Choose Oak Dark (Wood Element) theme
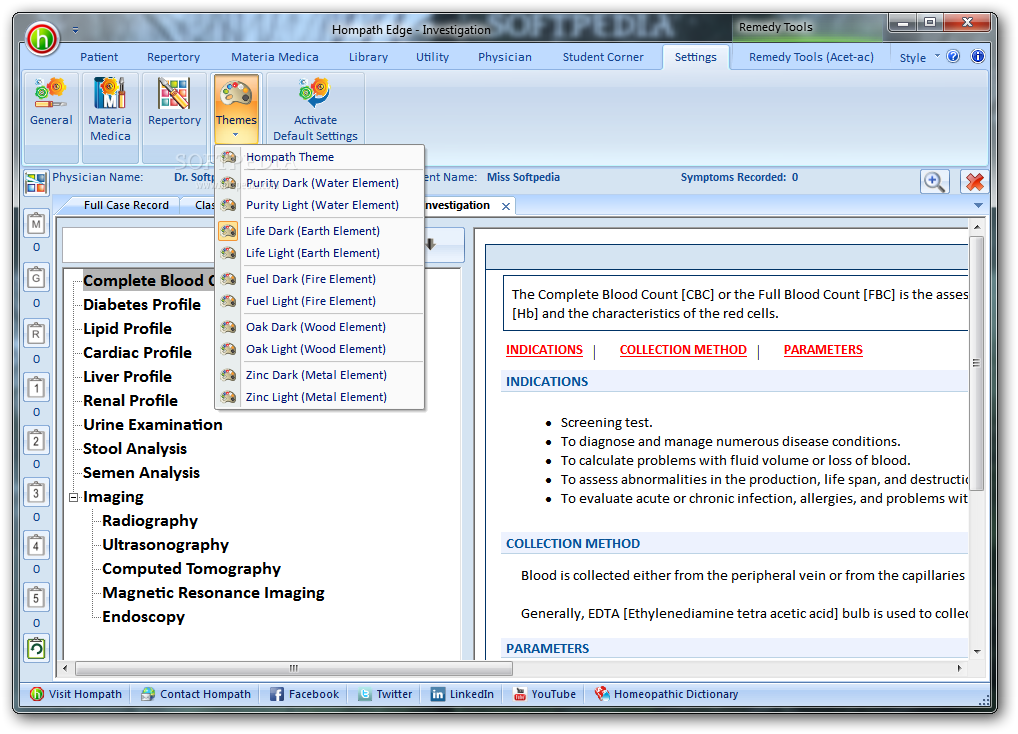 pos(319,327)
